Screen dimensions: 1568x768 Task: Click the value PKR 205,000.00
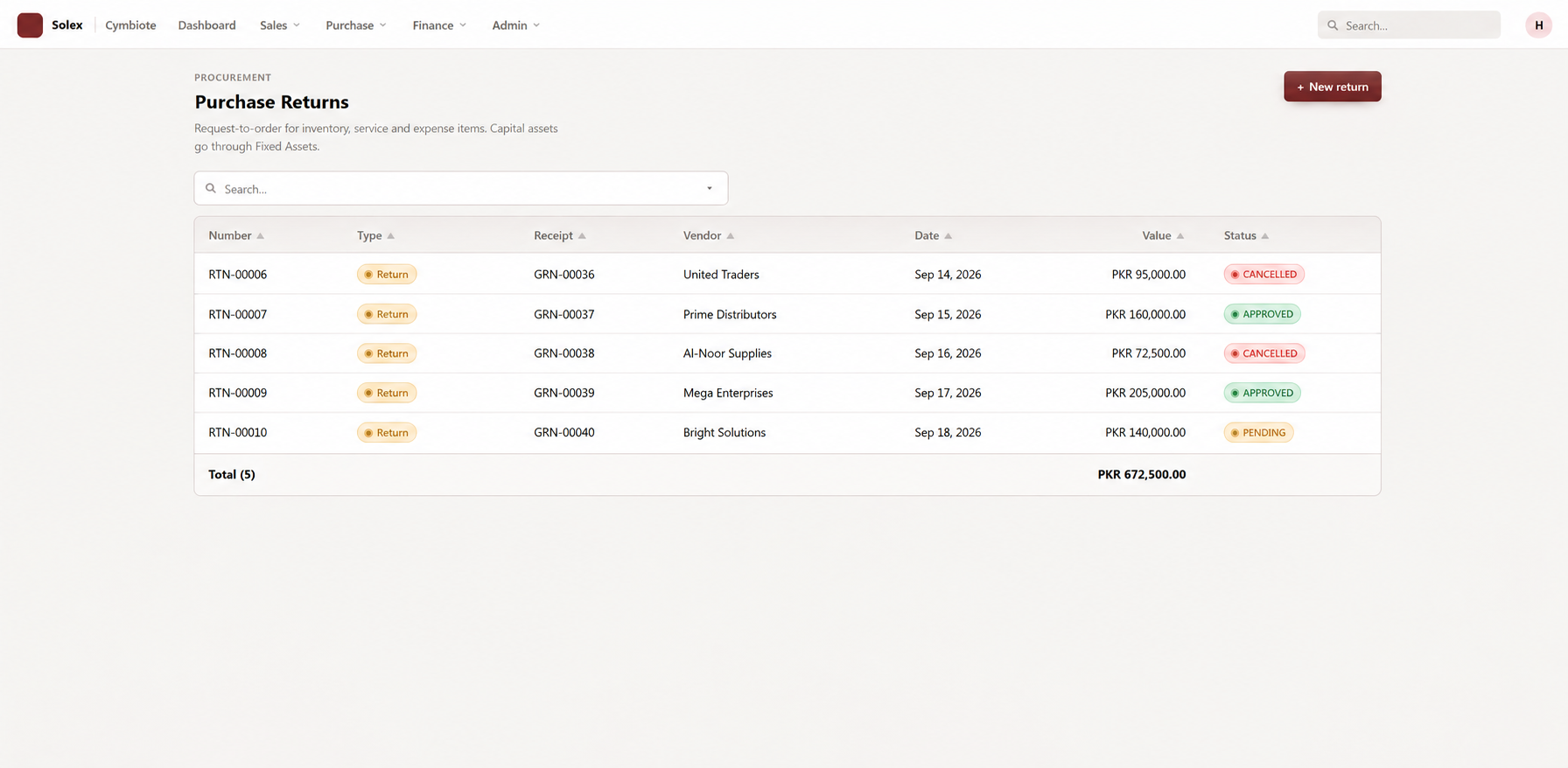[x=1145, y=393]
